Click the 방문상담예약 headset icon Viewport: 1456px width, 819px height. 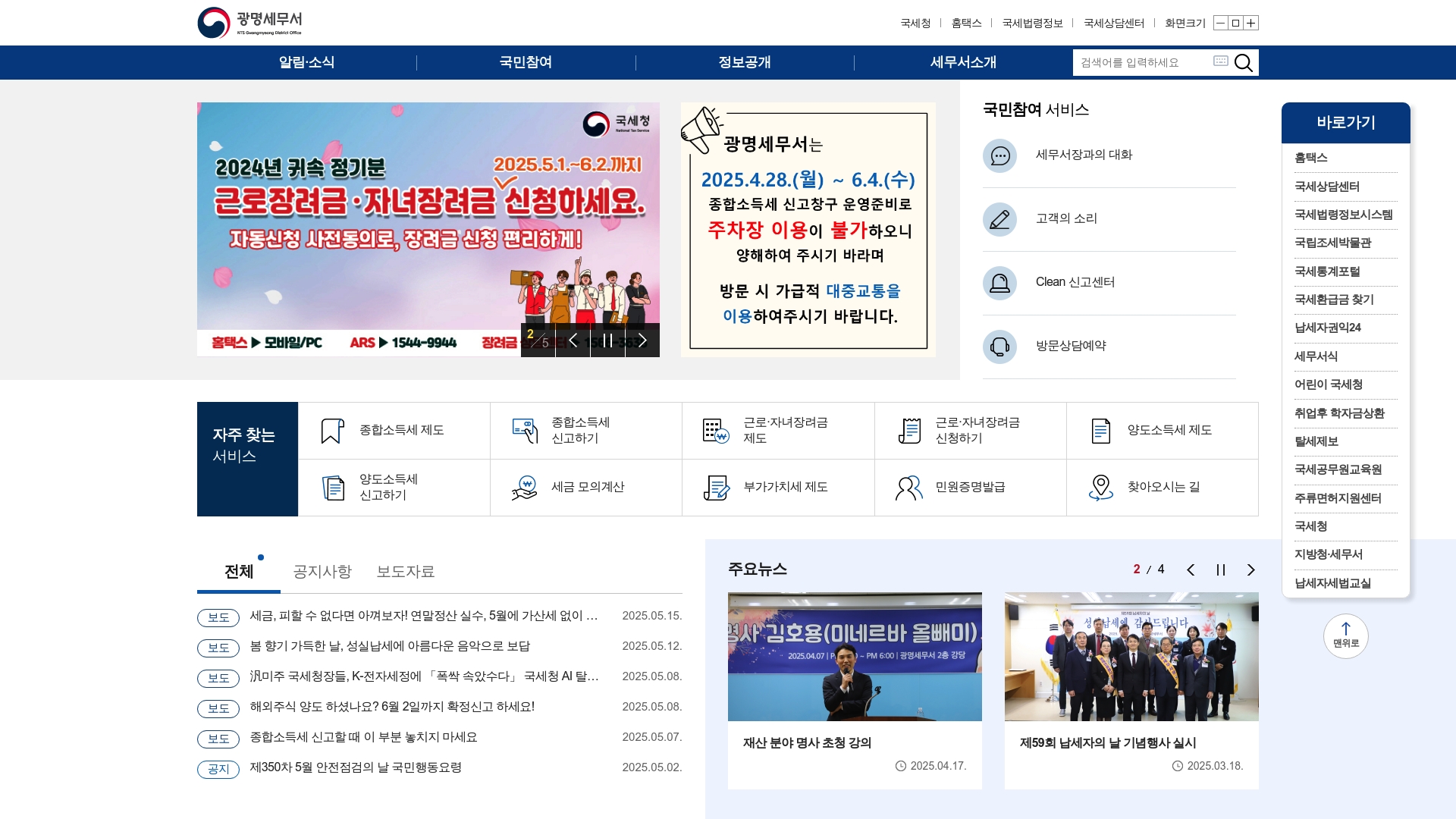click(999, 347)
